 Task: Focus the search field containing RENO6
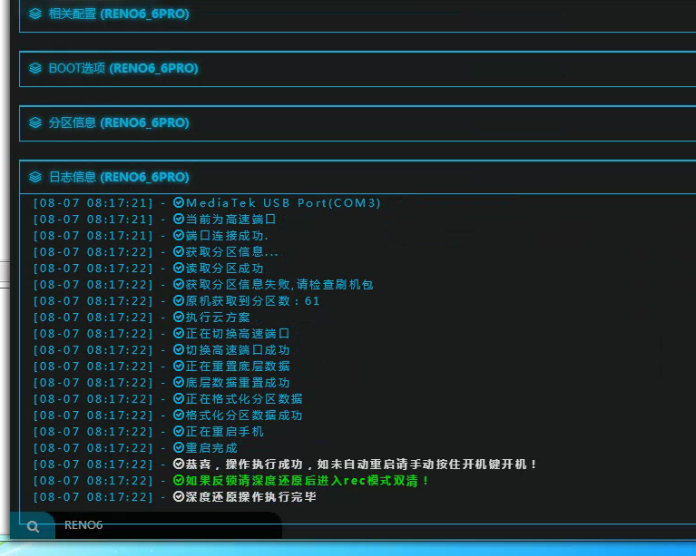pos(168,525)
